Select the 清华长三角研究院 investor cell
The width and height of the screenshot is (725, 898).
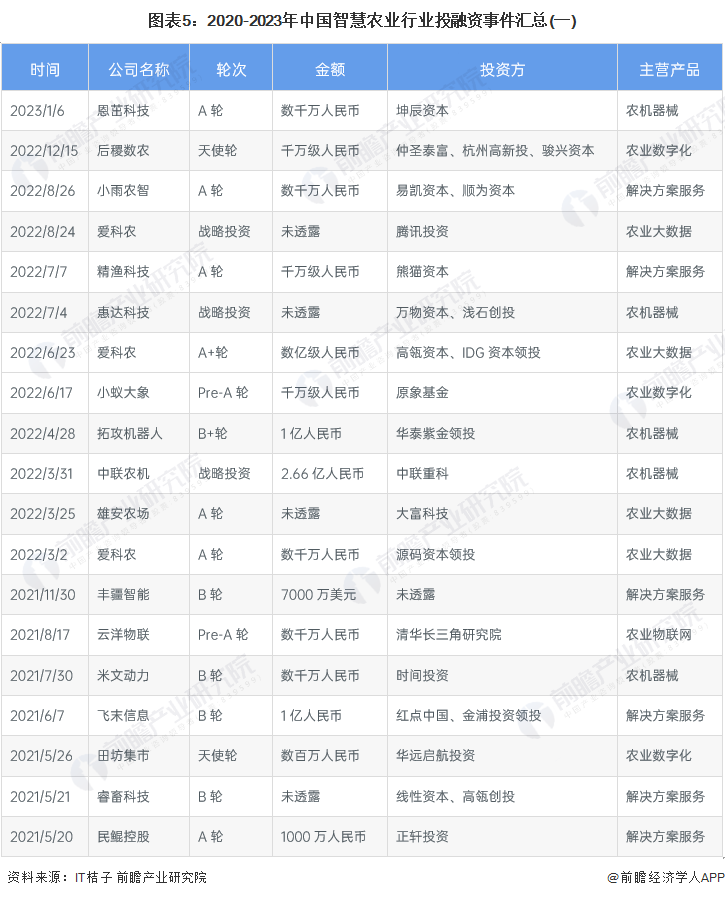pos(449,634)
